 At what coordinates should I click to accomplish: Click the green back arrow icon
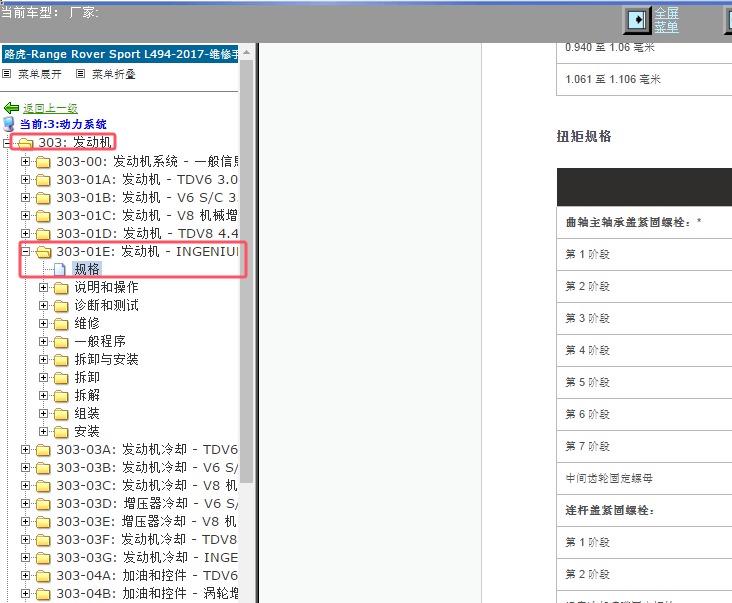[x=11, y=108]
